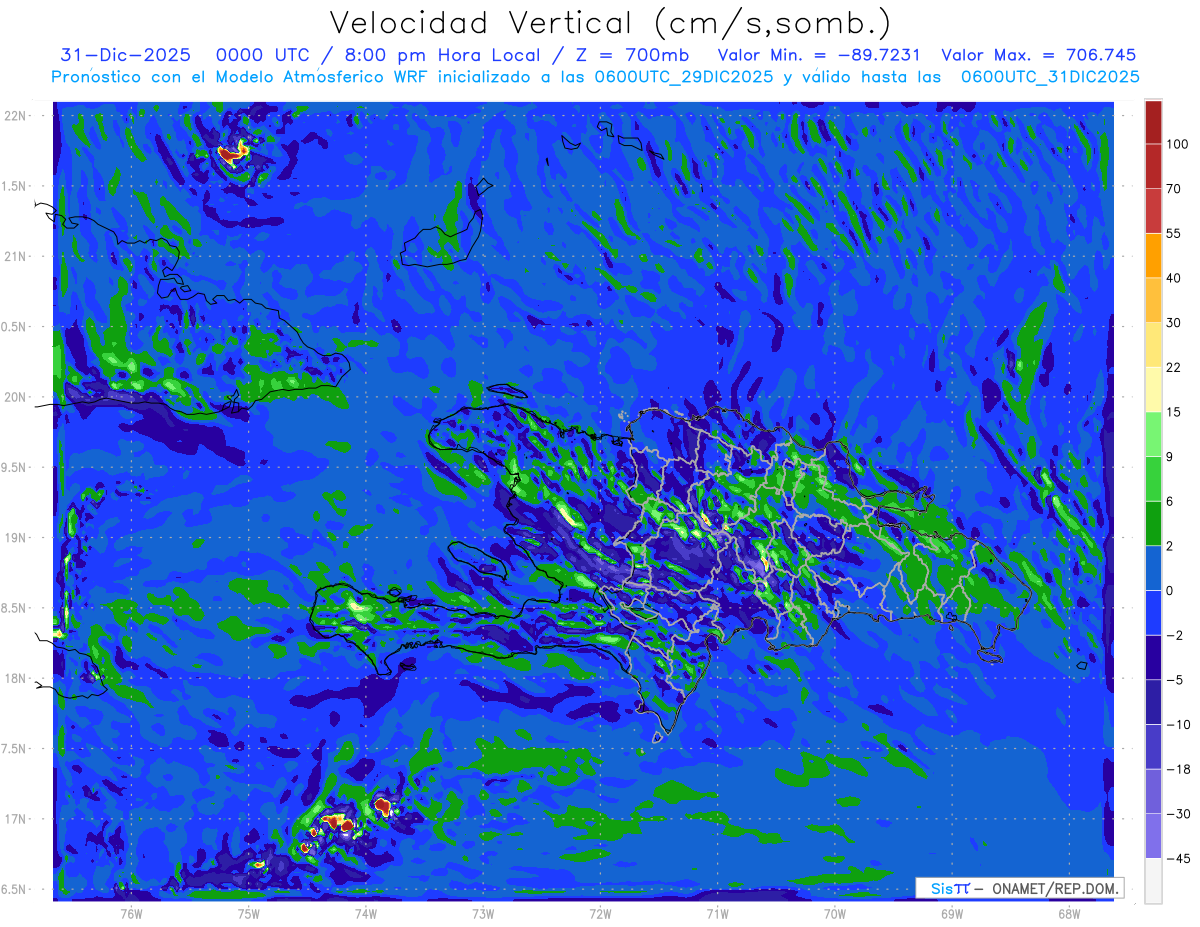Click the yellow swatch between 22 and 30
Image resolution: width=1200 pixels, height=927 pixels.
[1153, 344]
